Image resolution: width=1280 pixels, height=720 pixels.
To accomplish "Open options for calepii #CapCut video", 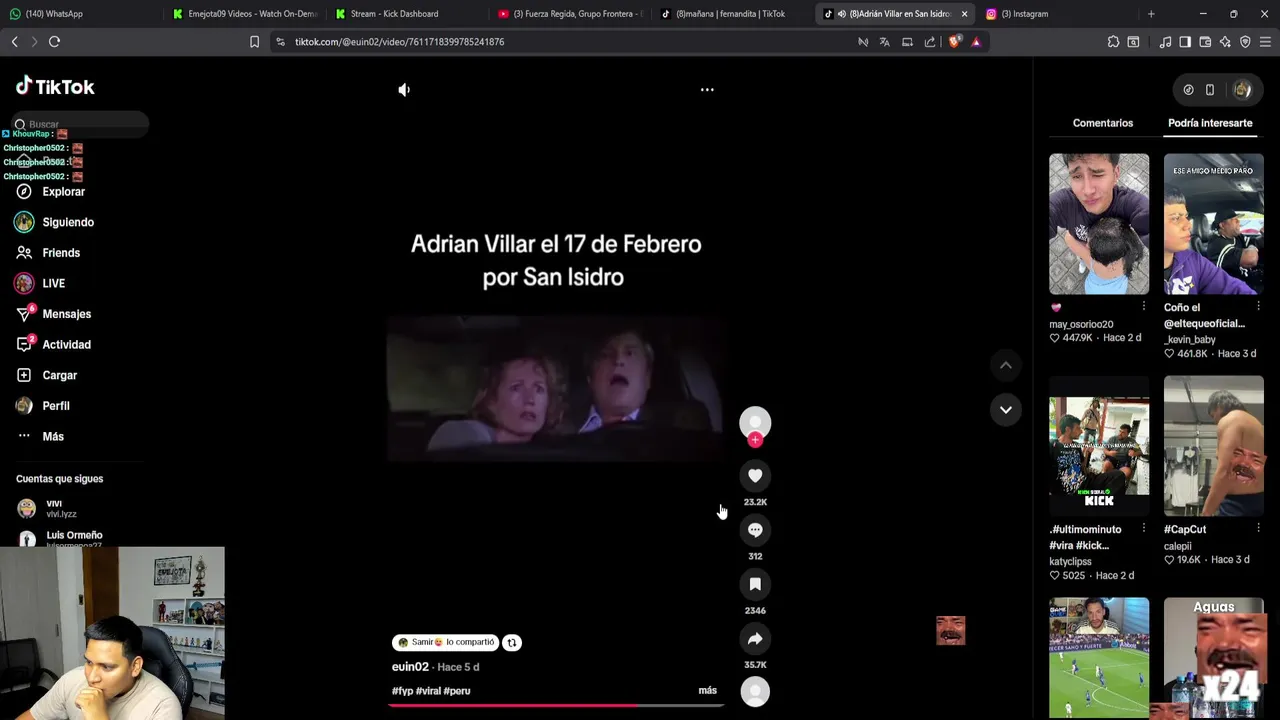I will (1259, 529).
